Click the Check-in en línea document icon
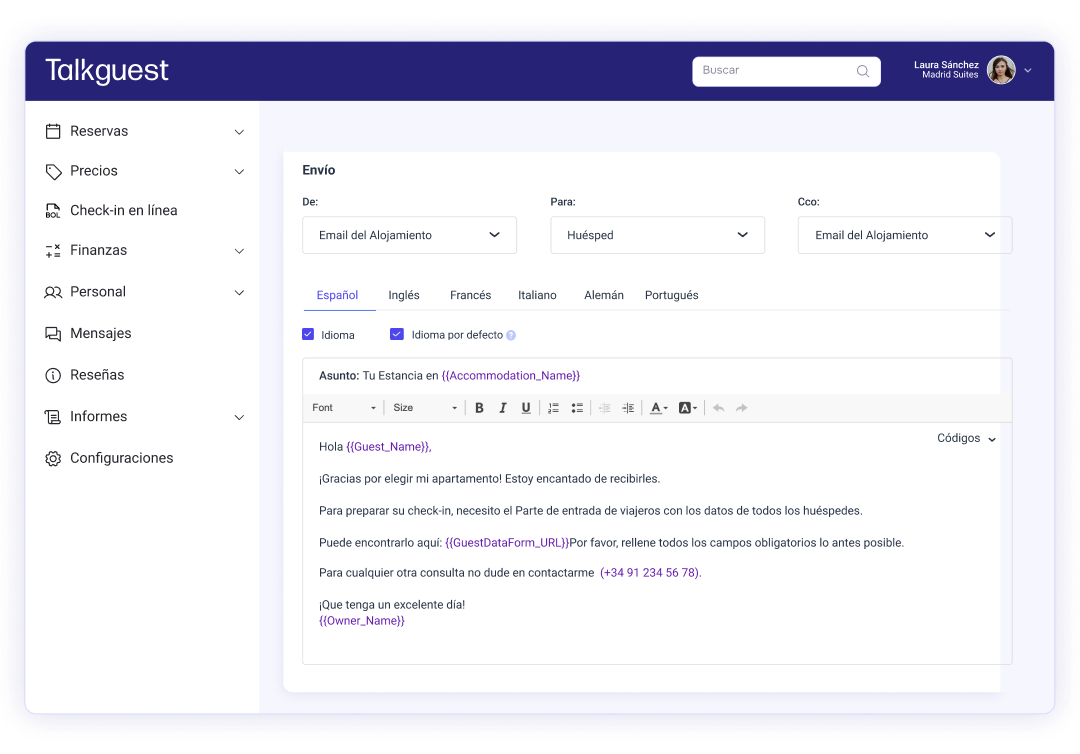The height and width of the screenshot is (754, 1080). pos(53,211)
